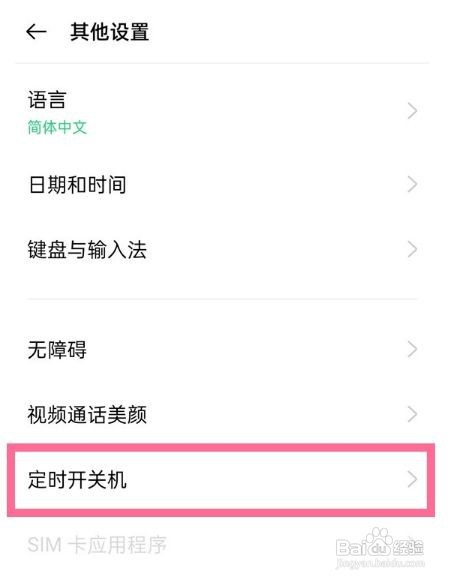Tap the back arrow icon
The image size is (453, 581).
[x=36, y=32]
